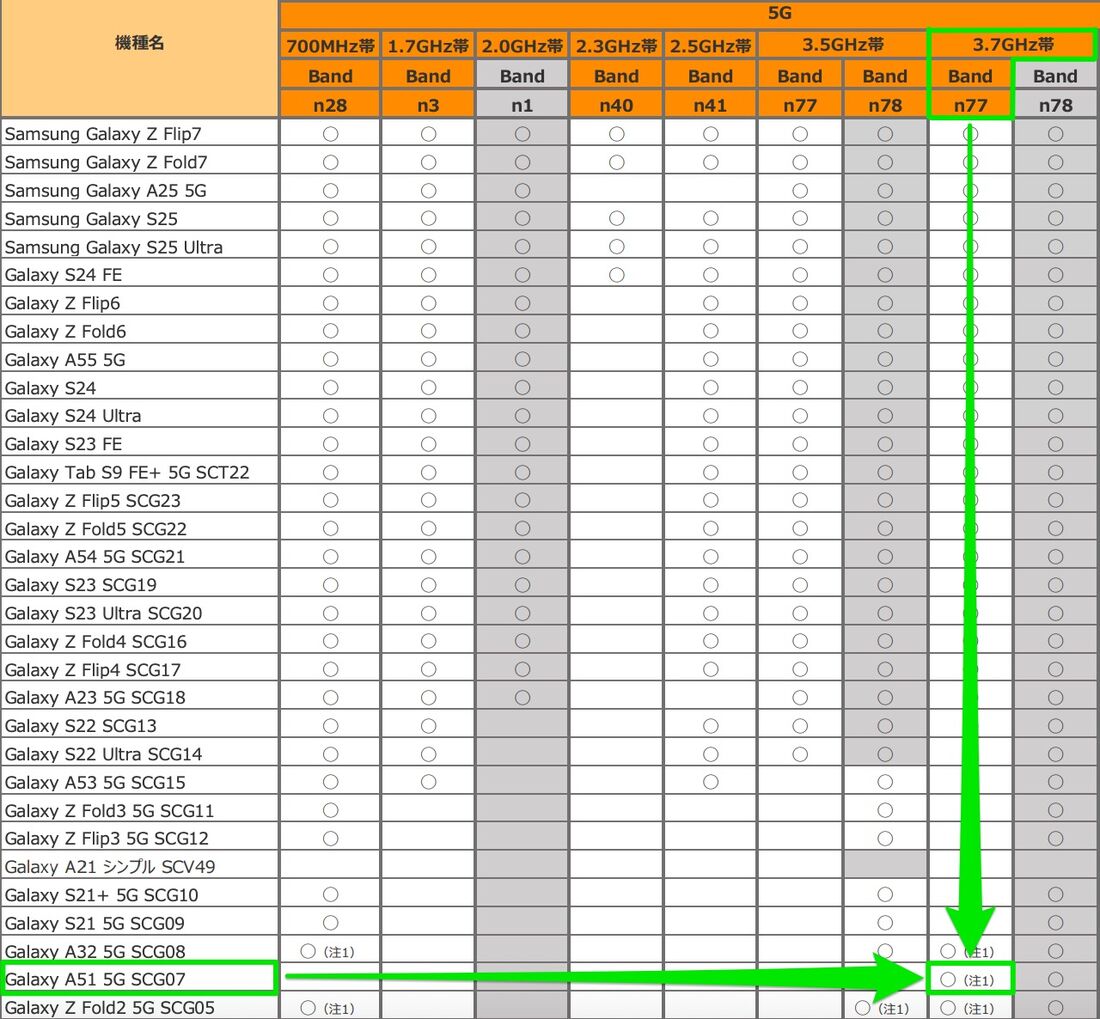Click Galaxy A53 5G SCG15 n41 circle
Image resolution: width=1100 pixels, height=1019 pixels.
point(710,782)
